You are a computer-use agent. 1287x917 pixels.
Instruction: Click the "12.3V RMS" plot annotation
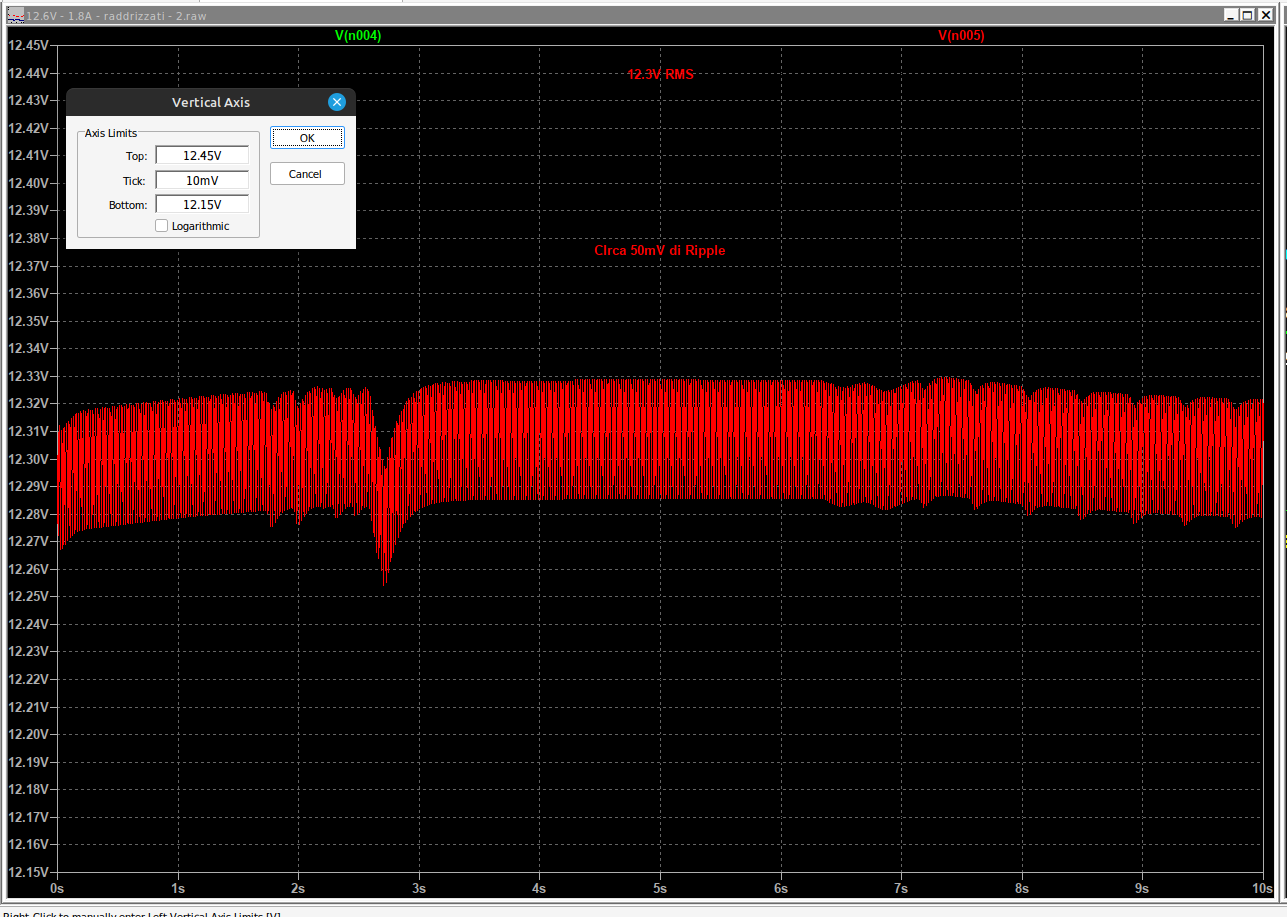(660, 75)
